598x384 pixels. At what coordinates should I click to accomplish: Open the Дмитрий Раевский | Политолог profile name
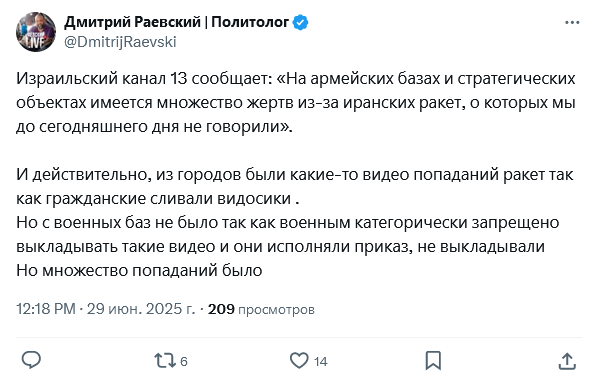click(176, 22)
